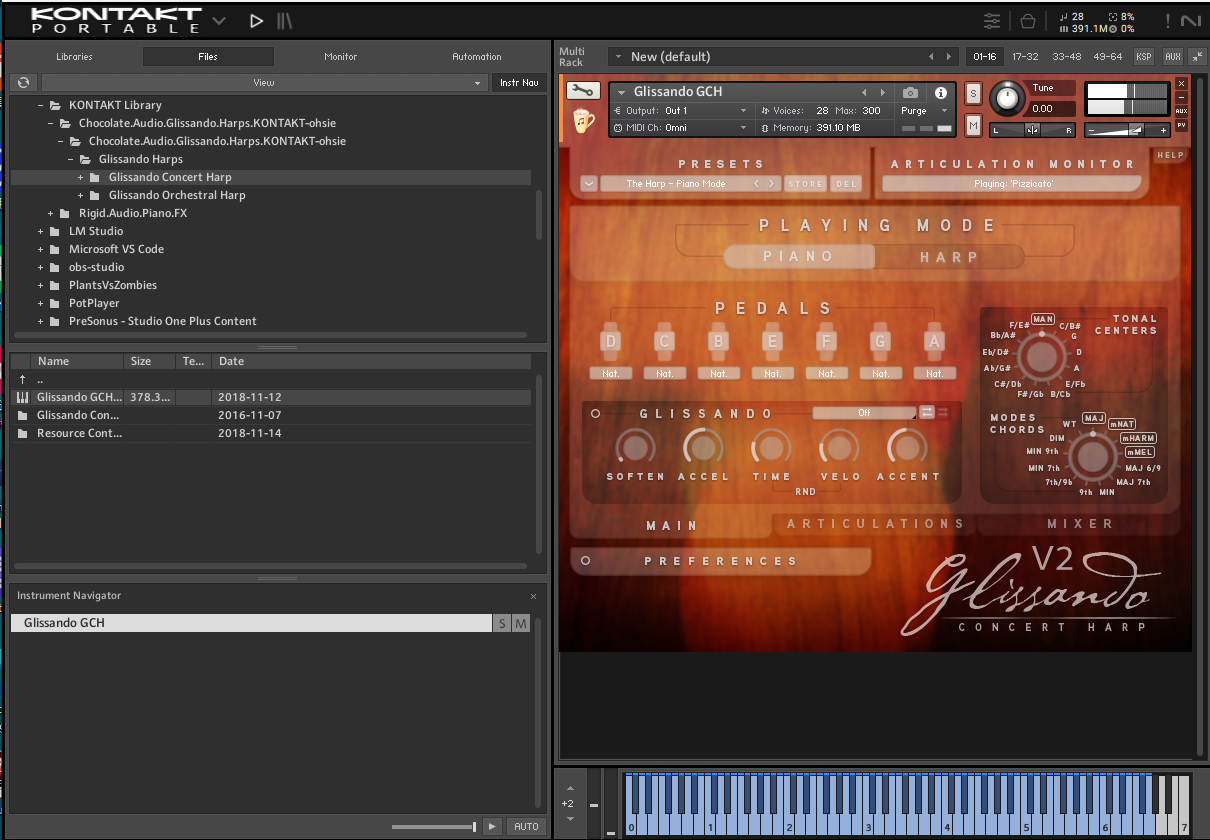Screen dimensions: 1210x840
Task: Open the instrument info icon
Action: point(940,92)
